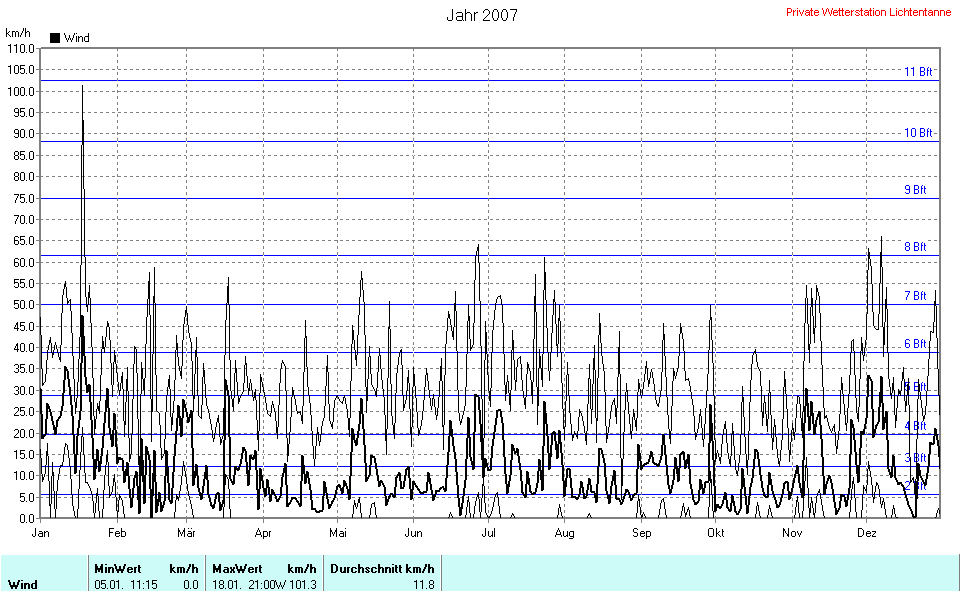Click the km/h unit label above the y-axis
The width and height of the screenshot is (960, 591).
point(19,33)
